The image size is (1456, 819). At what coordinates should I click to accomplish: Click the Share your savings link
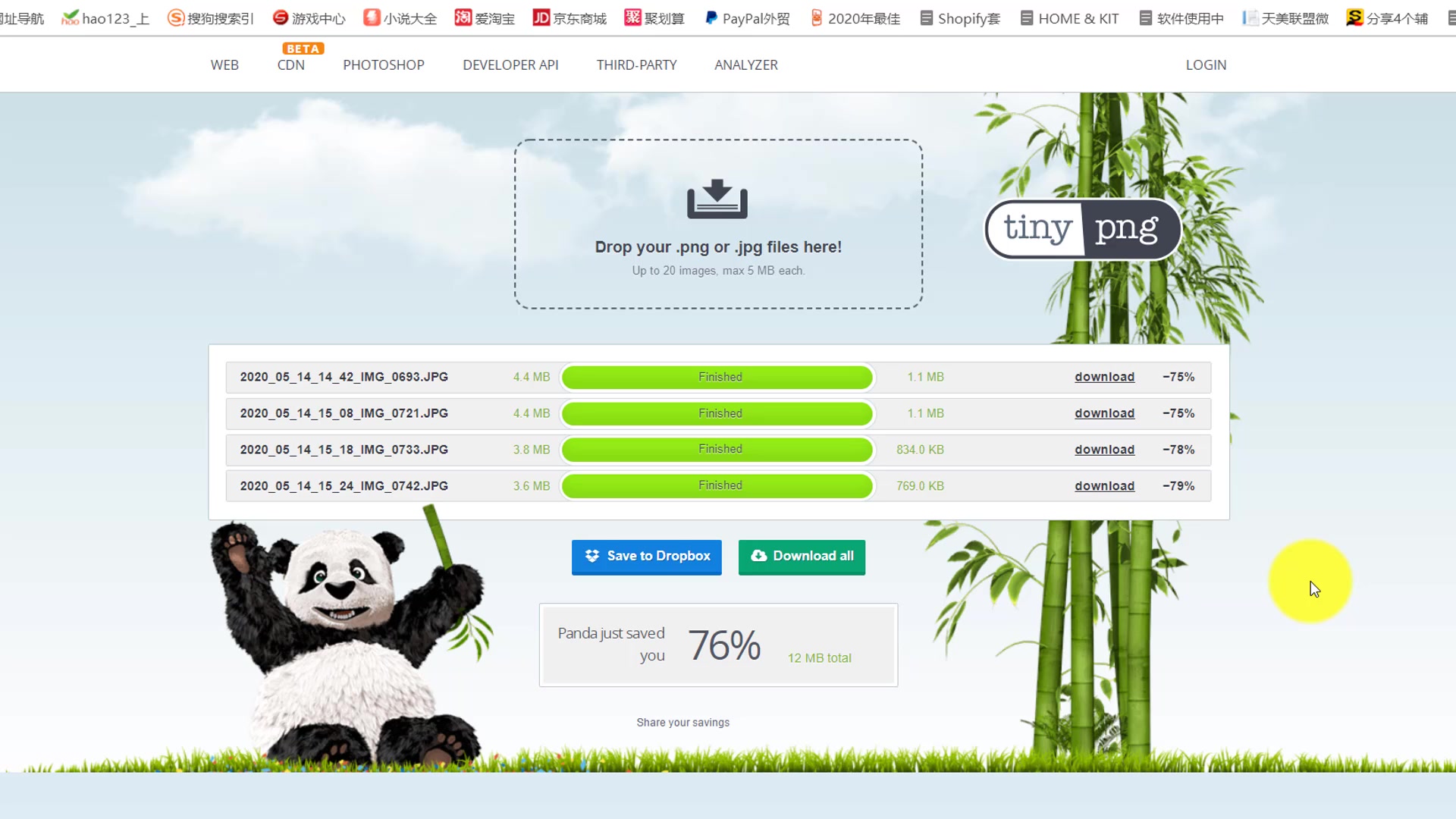(683, 722)
